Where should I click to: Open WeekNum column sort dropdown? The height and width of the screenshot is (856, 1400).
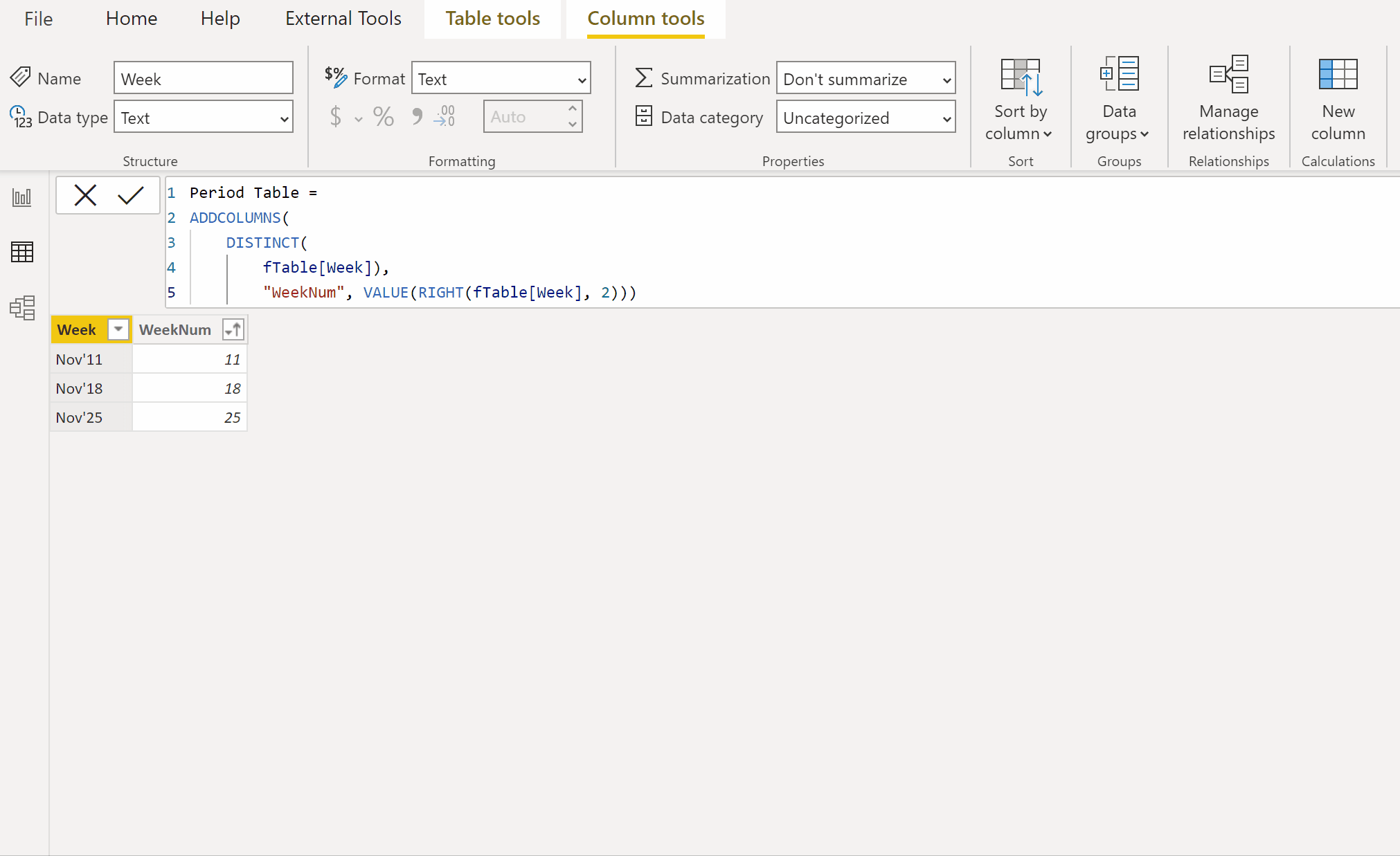(x=233, y=329)
